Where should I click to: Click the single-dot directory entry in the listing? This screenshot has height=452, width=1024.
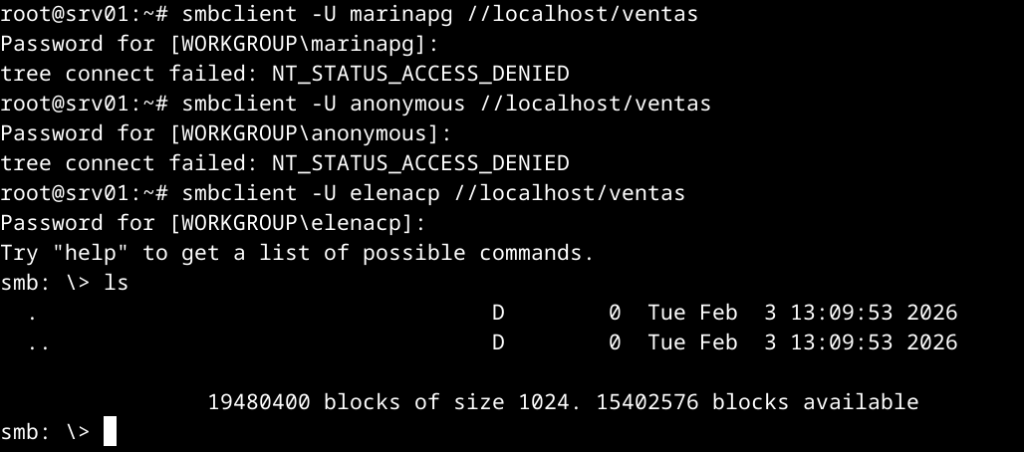click(x=34, y=313)
